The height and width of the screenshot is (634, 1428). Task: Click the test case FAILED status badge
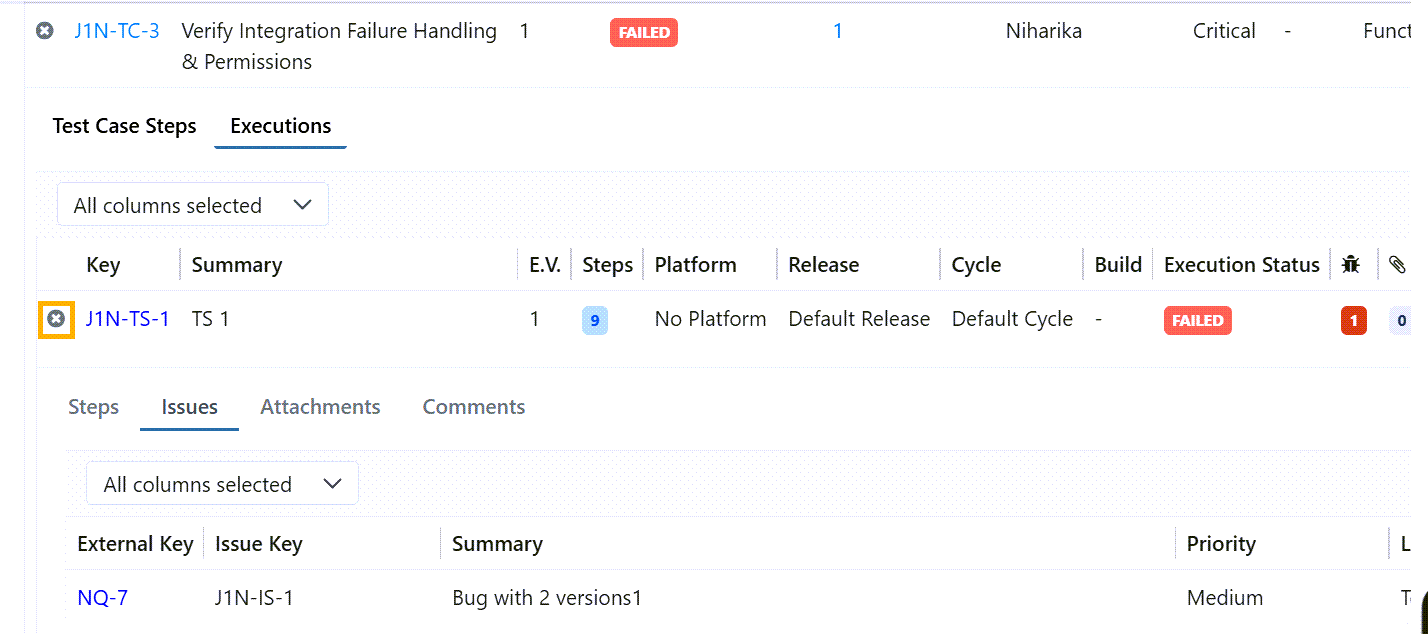[644, 32]
